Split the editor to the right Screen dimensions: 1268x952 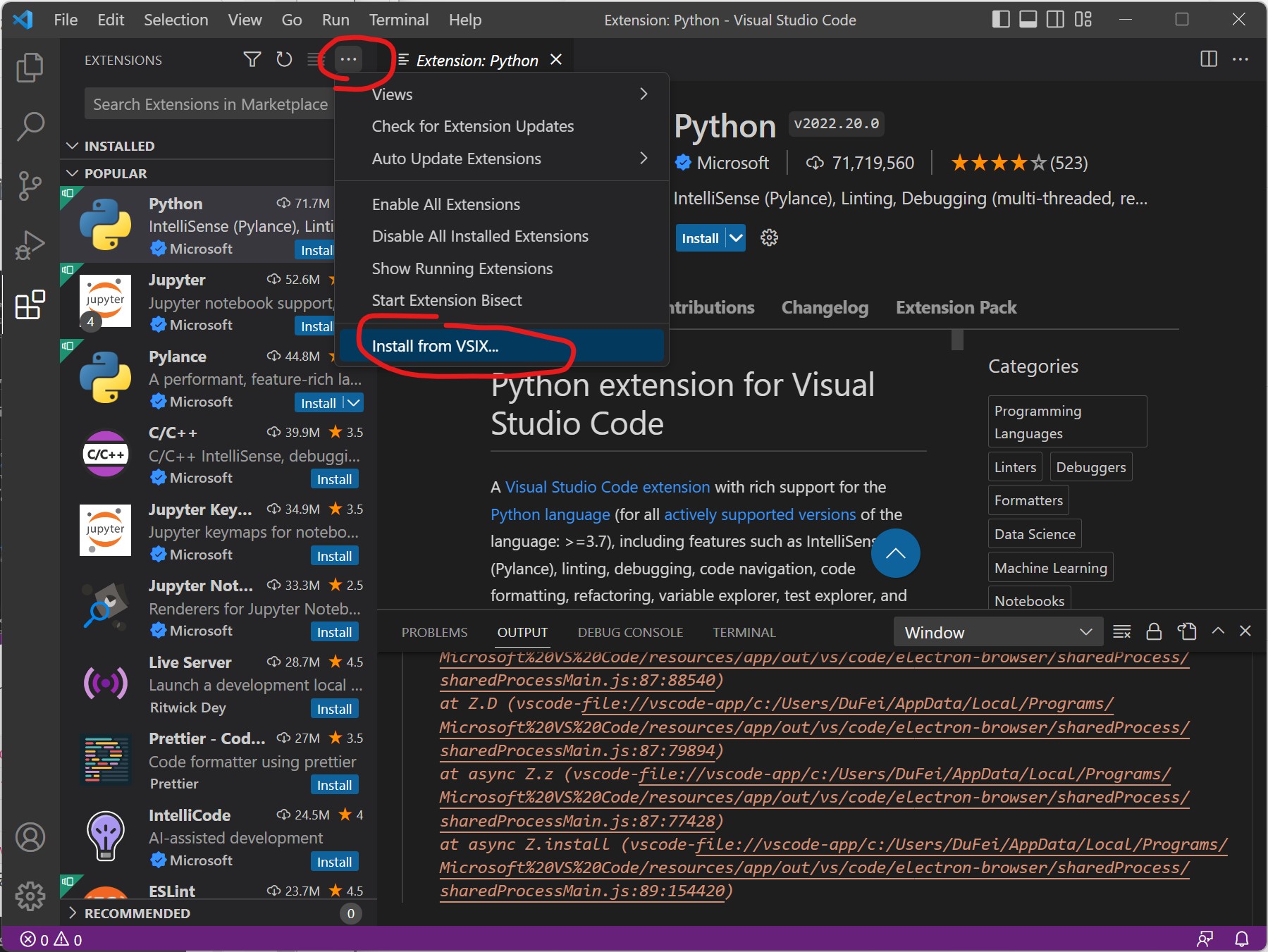[1208, 59]
